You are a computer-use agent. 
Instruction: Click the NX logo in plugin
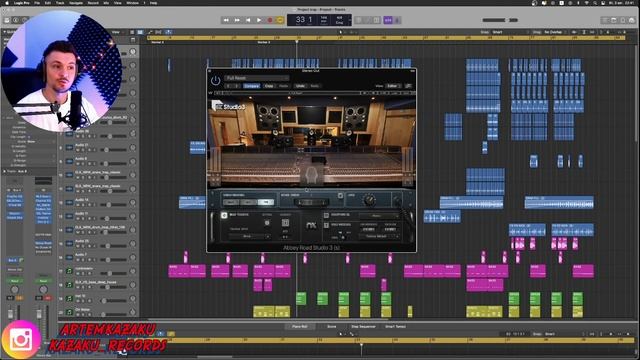tap(311, 225)
